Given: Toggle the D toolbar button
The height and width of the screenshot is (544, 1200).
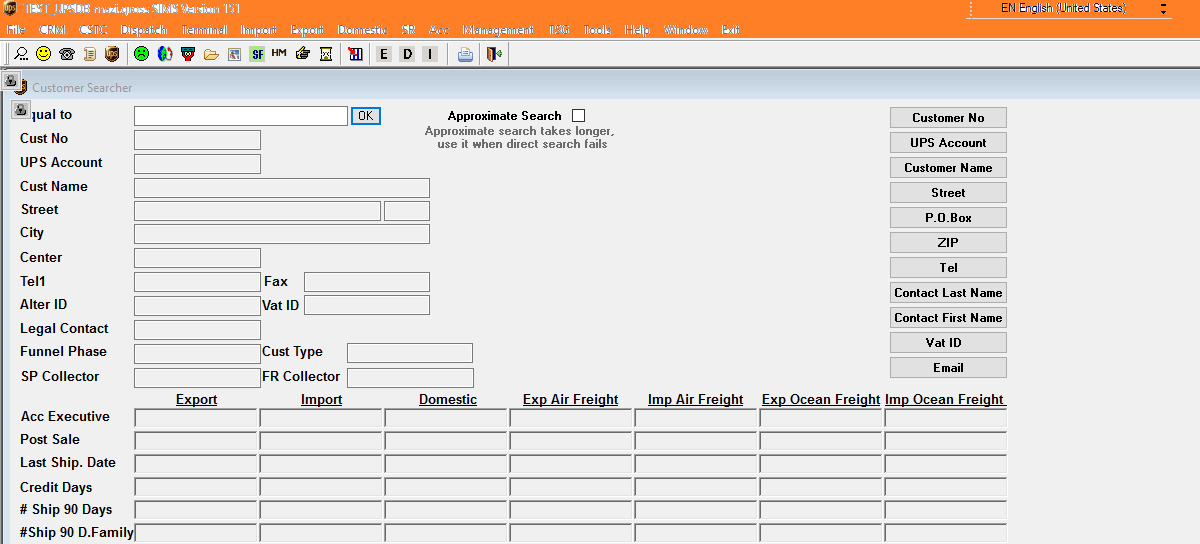Looking at the screenshot, I should pyautogui.click(x=407, y=54).
